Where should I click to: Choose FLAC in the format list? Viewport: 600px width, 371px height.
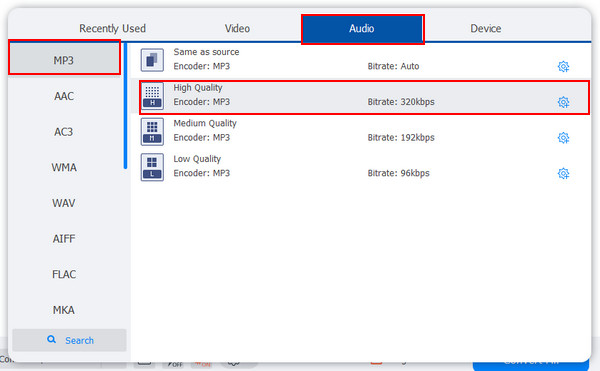[64, 274]
